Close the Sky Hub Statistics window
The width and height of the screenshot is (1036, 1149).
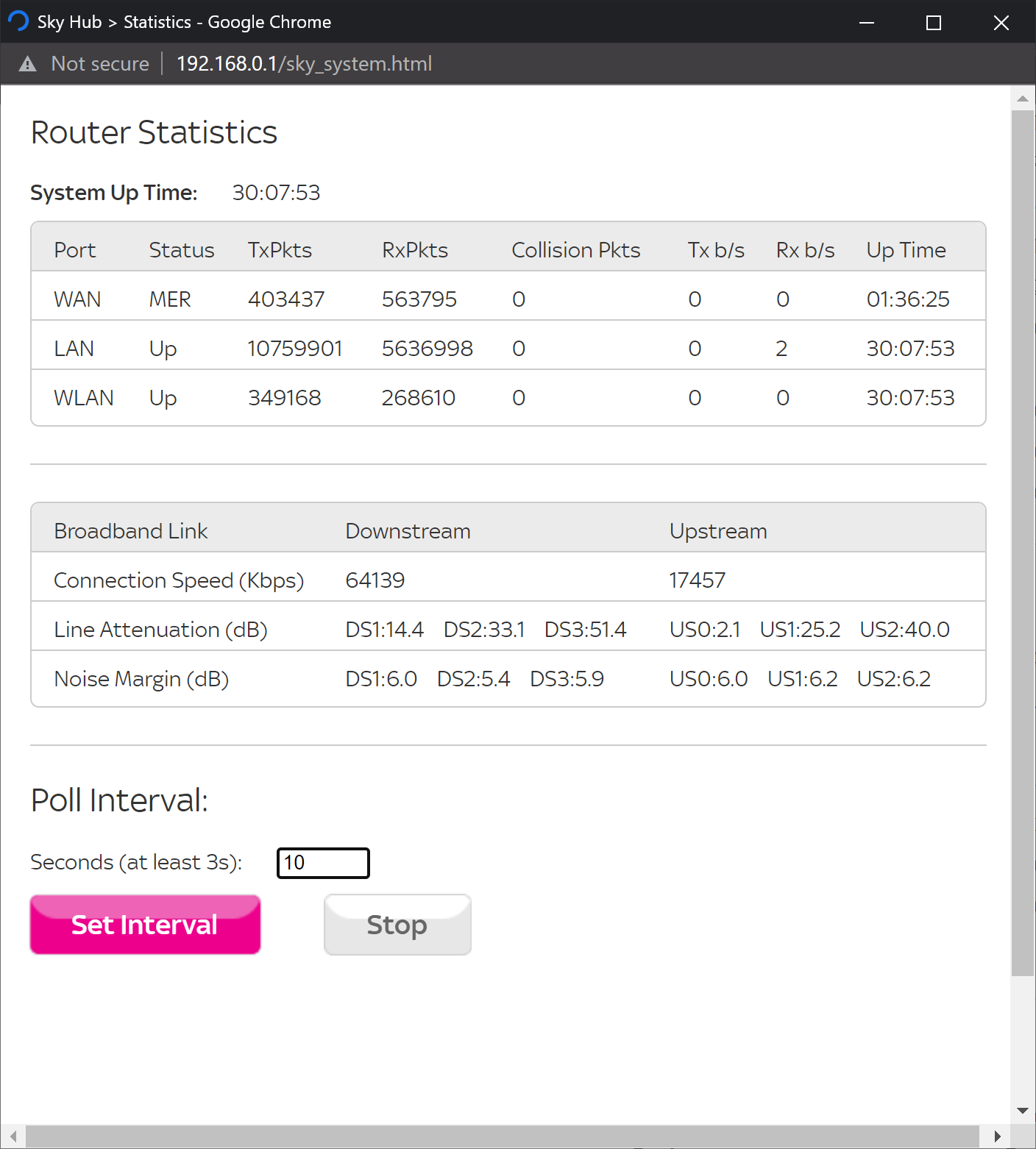1001,23
